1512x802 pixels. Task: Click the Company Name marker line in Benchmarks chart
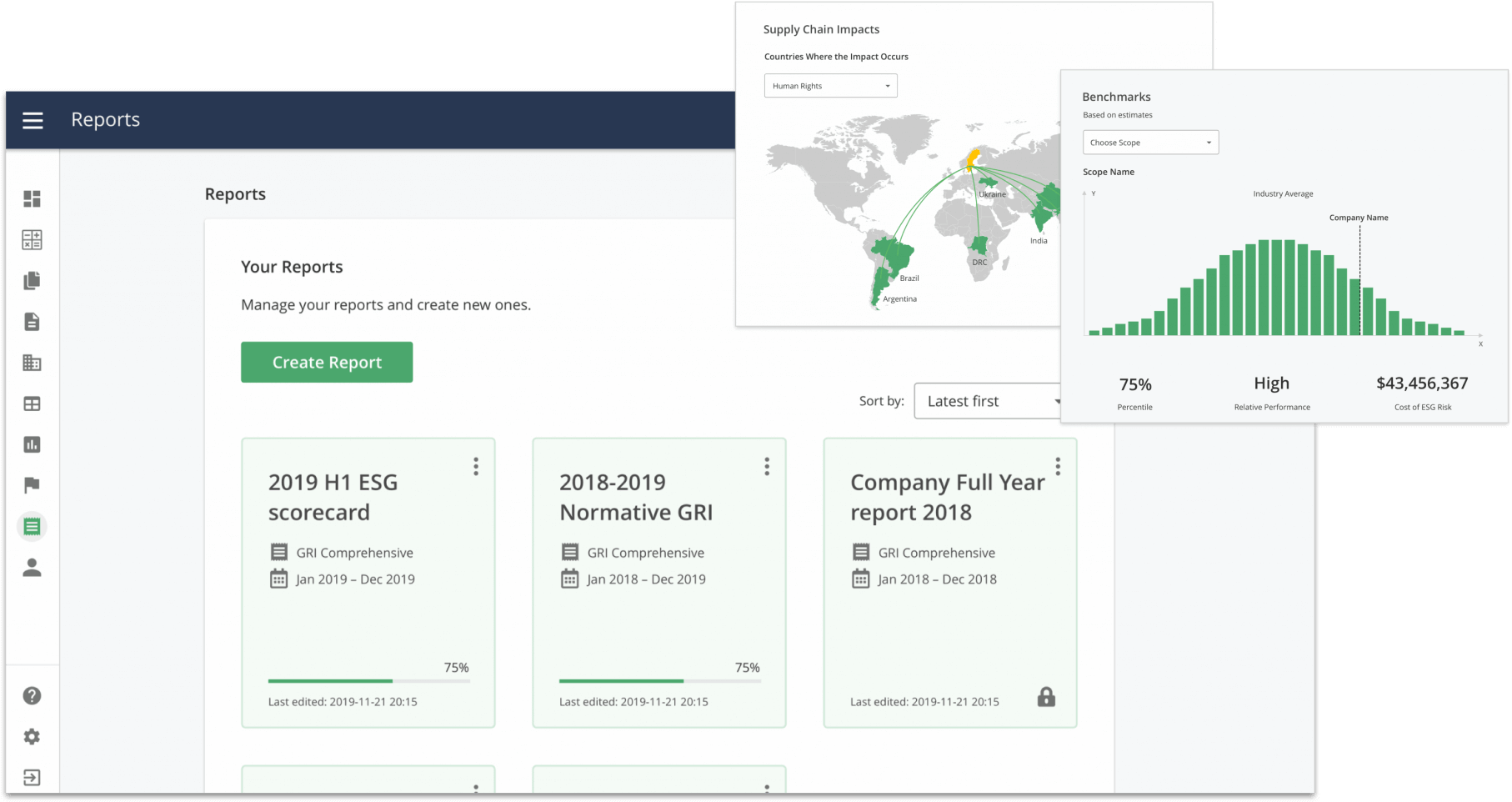click(x=1360, y=279)
